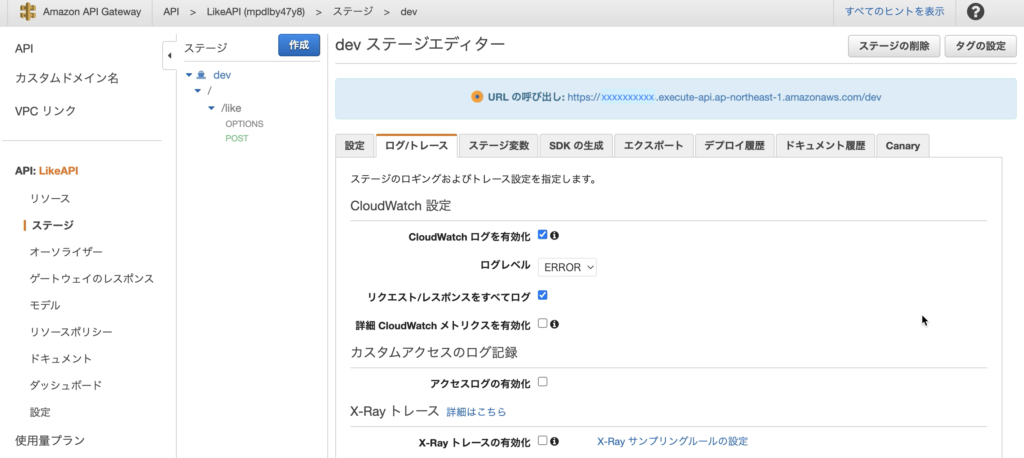Viewport: 1024px width, 458px height.
Task: Open the ドキュメント履歴 tab
Action: [825, 146]
